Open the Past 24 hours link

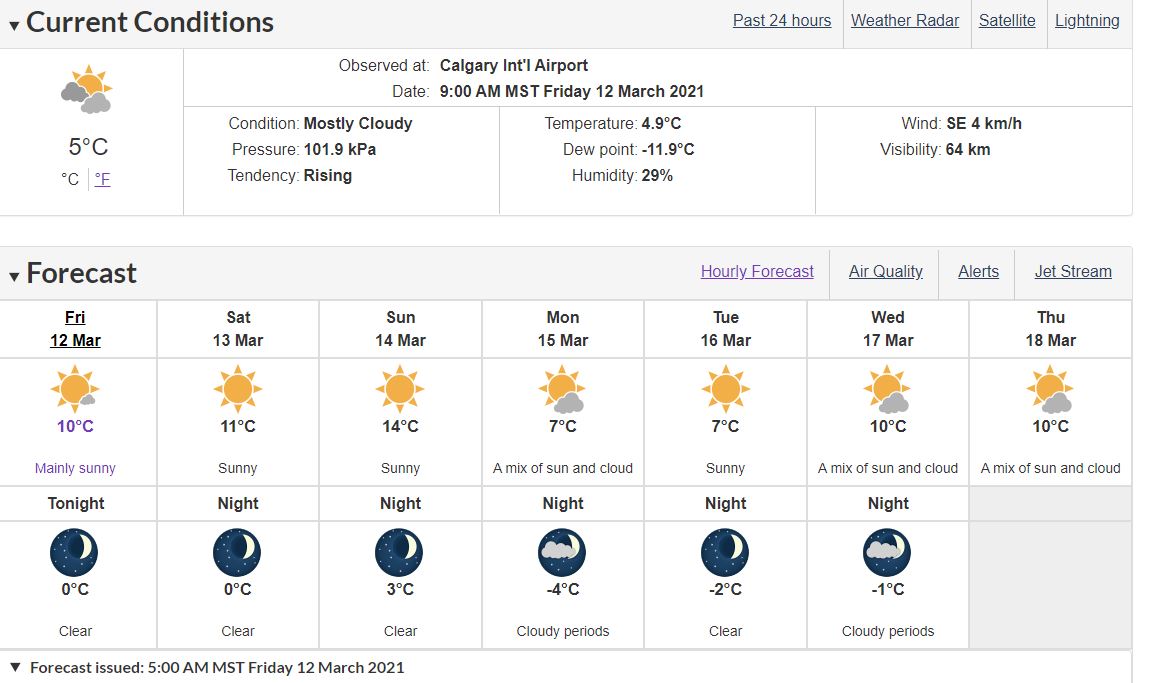pyautogui.click(x=782, y=21)
